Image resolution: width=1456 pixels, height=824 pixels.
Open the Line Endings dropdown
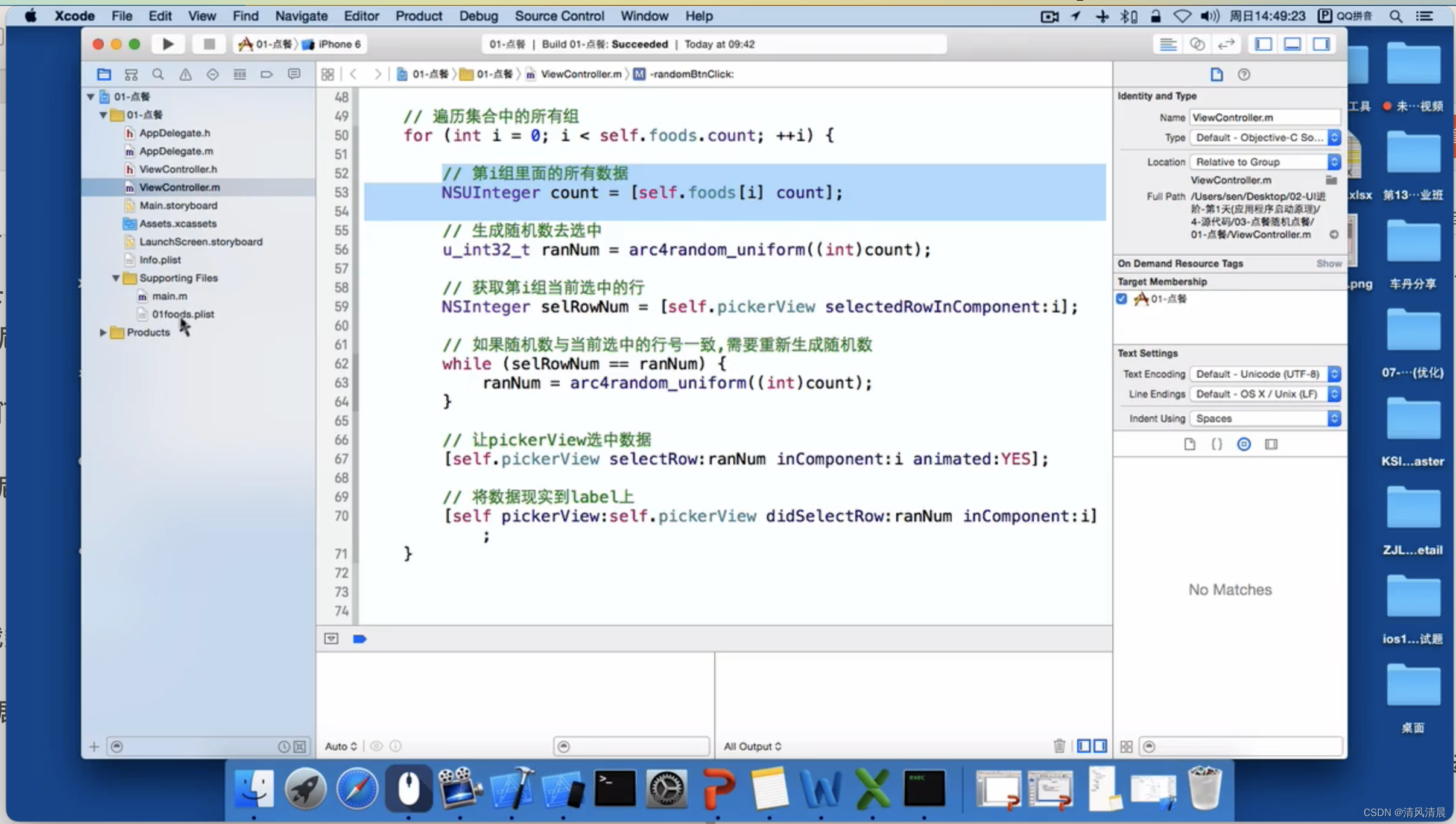[1265, 394]
